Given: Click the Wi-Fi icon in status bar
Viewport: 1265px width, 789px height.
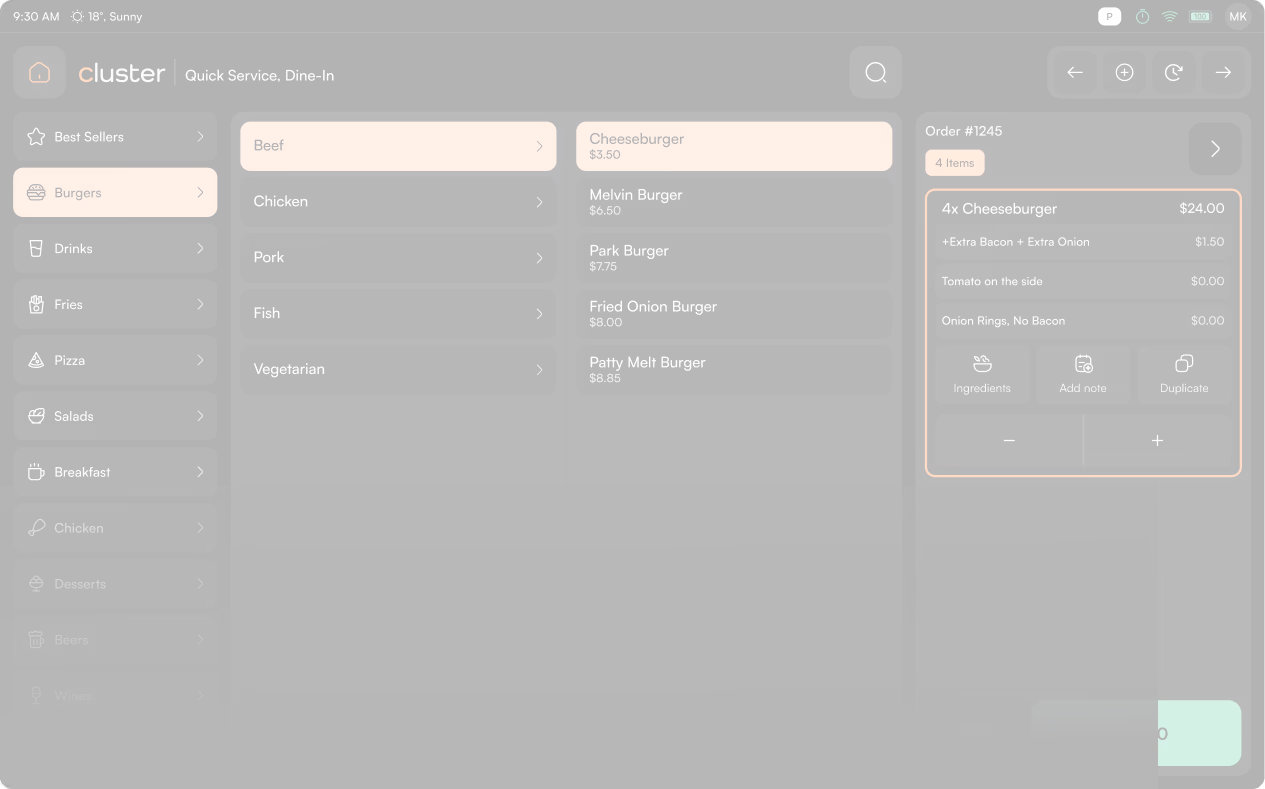Looking at the screenshot, I should tap(1169, 17).
